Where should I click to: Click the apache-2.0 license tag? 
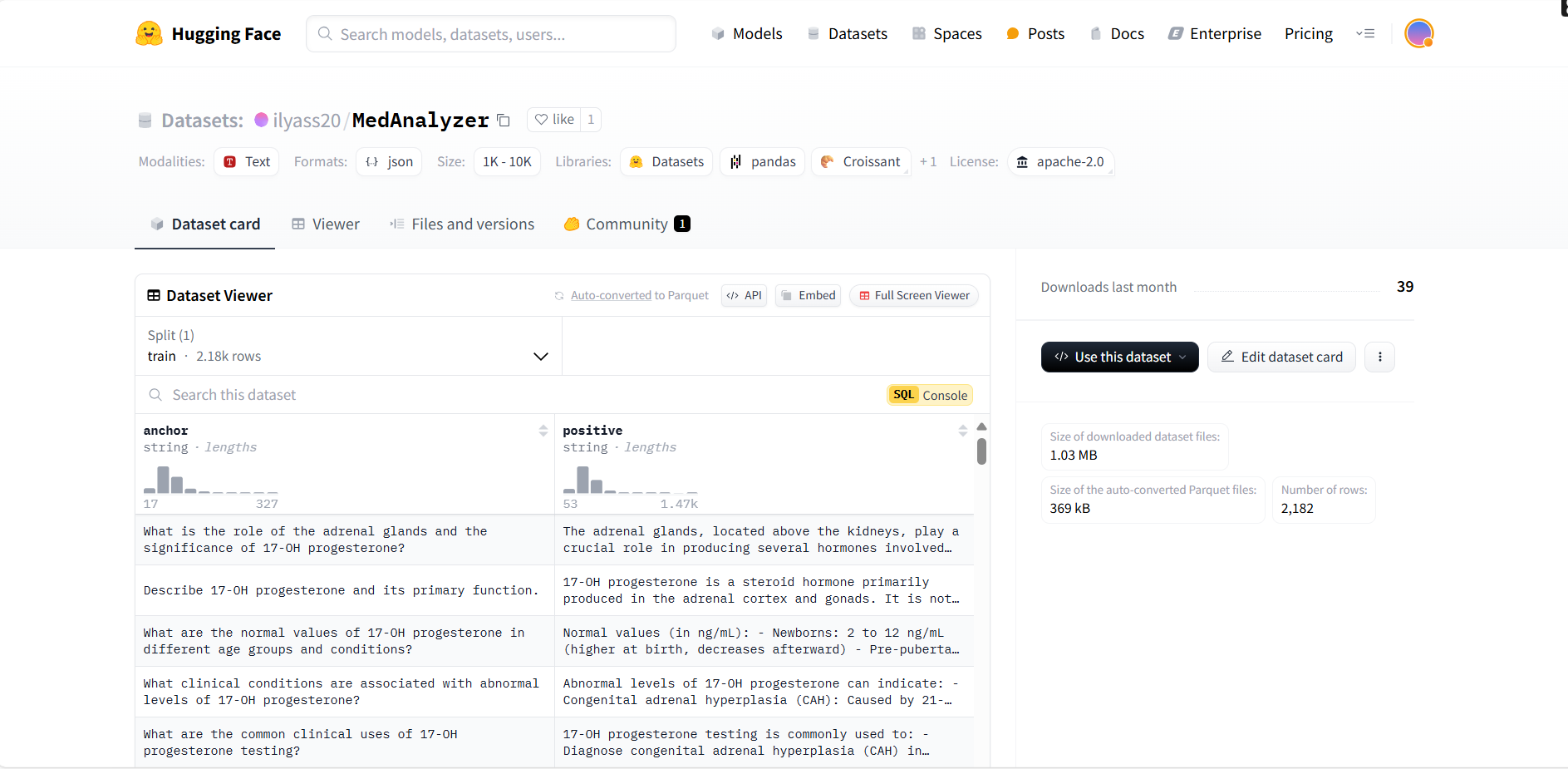[x=1061, y=161]
